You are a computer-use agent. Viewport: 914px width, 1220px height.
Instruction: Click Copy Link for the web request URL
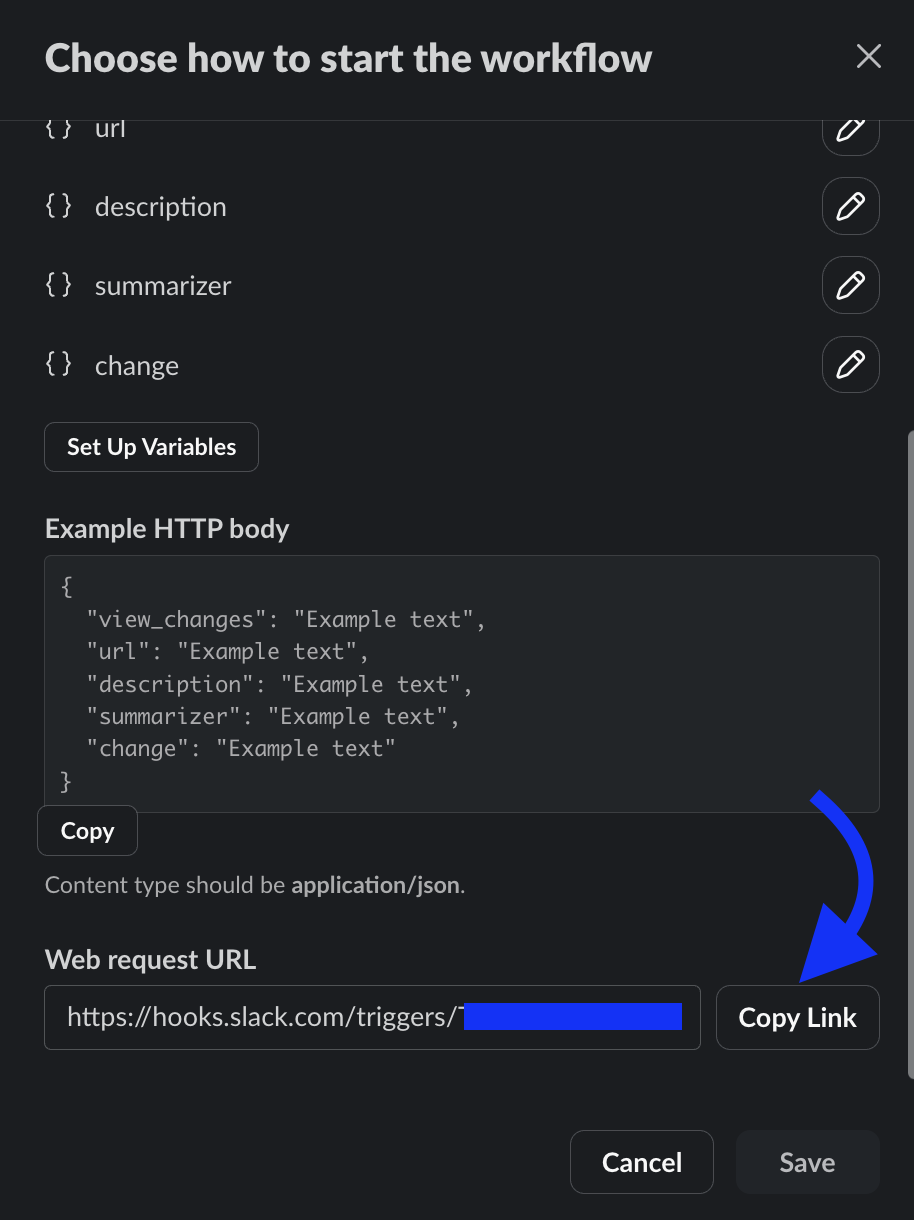point(798,1018)
